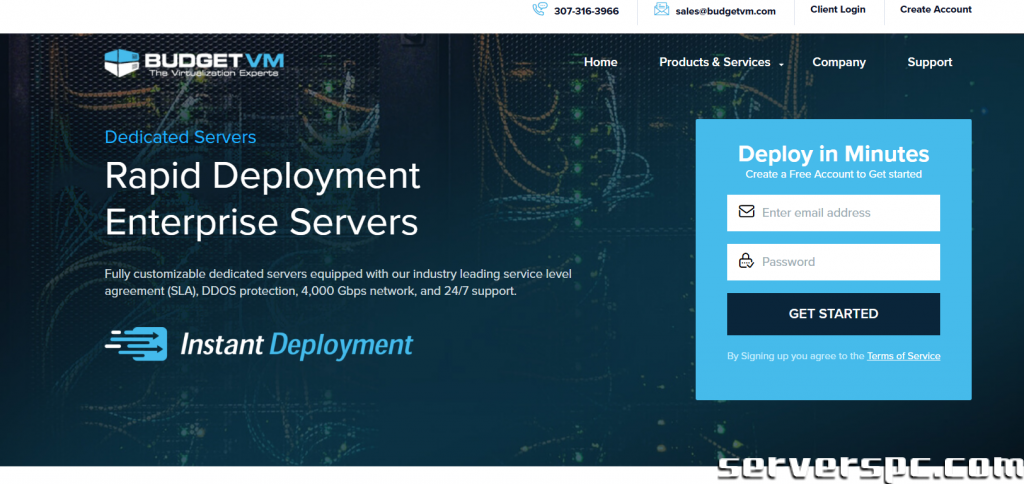Image resolution: width=1024 pixels, height=484 pixels.
Task: Click the envelope icon inside email field
Action: (x=746, y=212)
